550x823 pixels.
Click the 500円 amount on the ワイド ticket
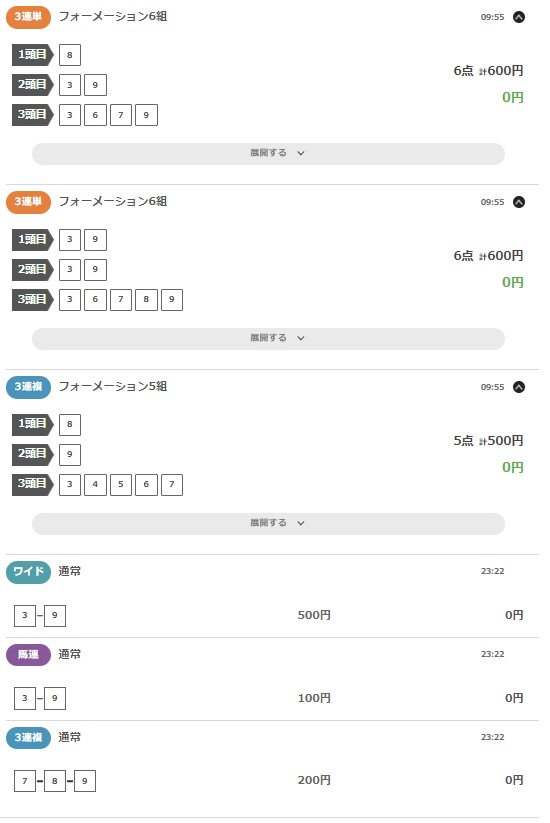click(314, 615)
